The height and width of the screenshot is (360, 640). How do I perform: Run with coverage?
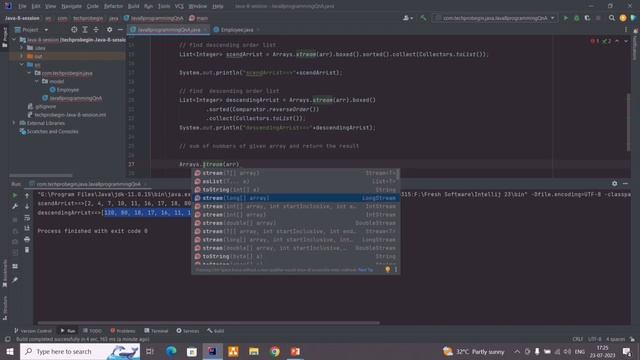coord(587,18)
